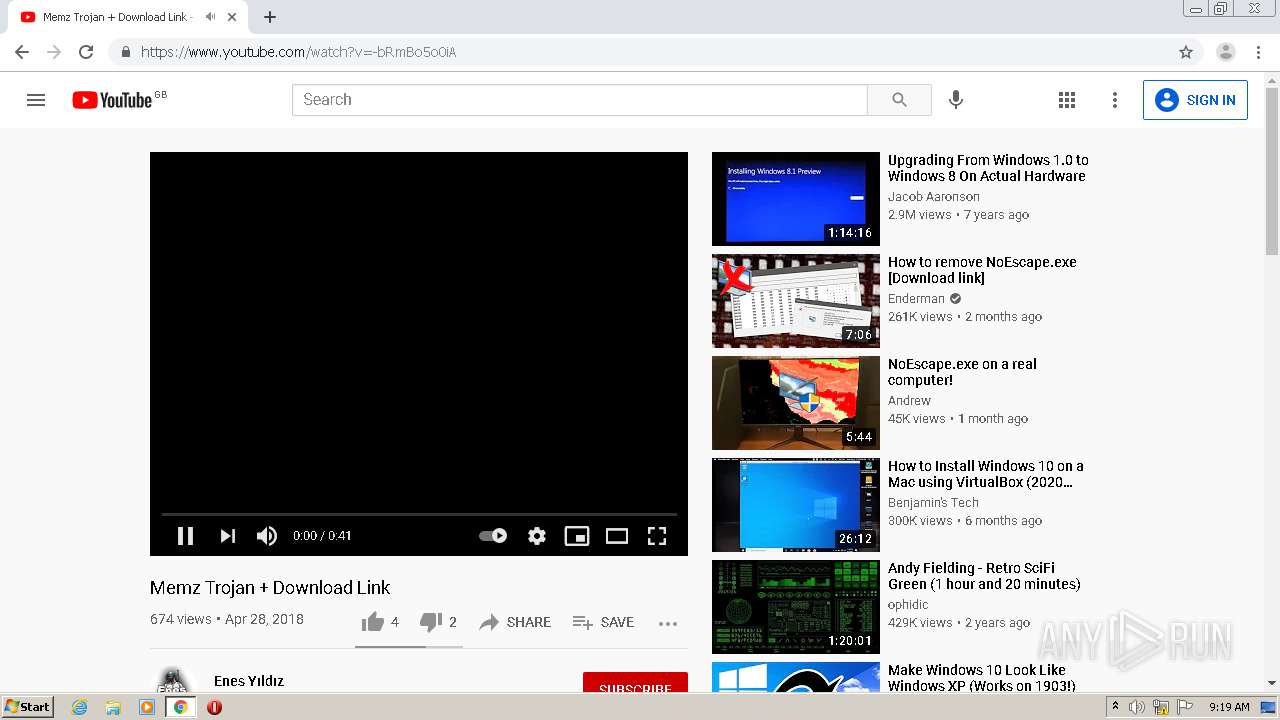Viewport: 1280px width, 720px height.
Task: Click the video progress bar
Action: (x=419, y=514)
